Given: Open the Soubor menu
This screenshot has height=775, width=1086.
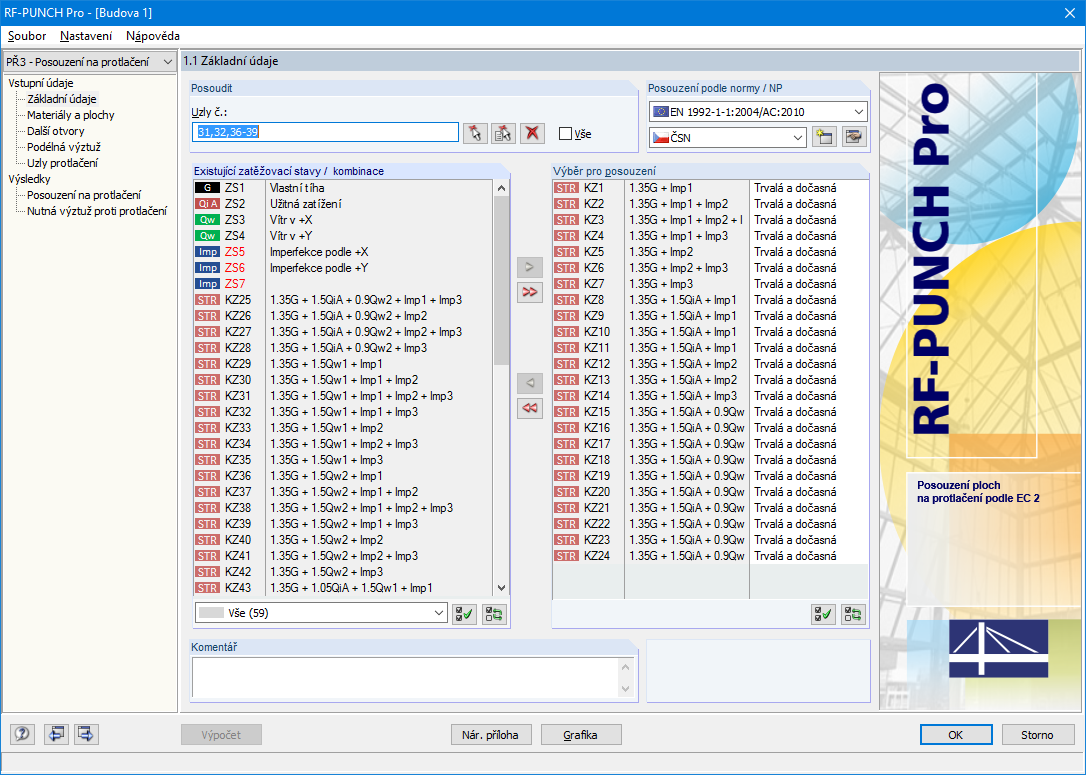Looking at the screenshot, I should pos(27,36).
